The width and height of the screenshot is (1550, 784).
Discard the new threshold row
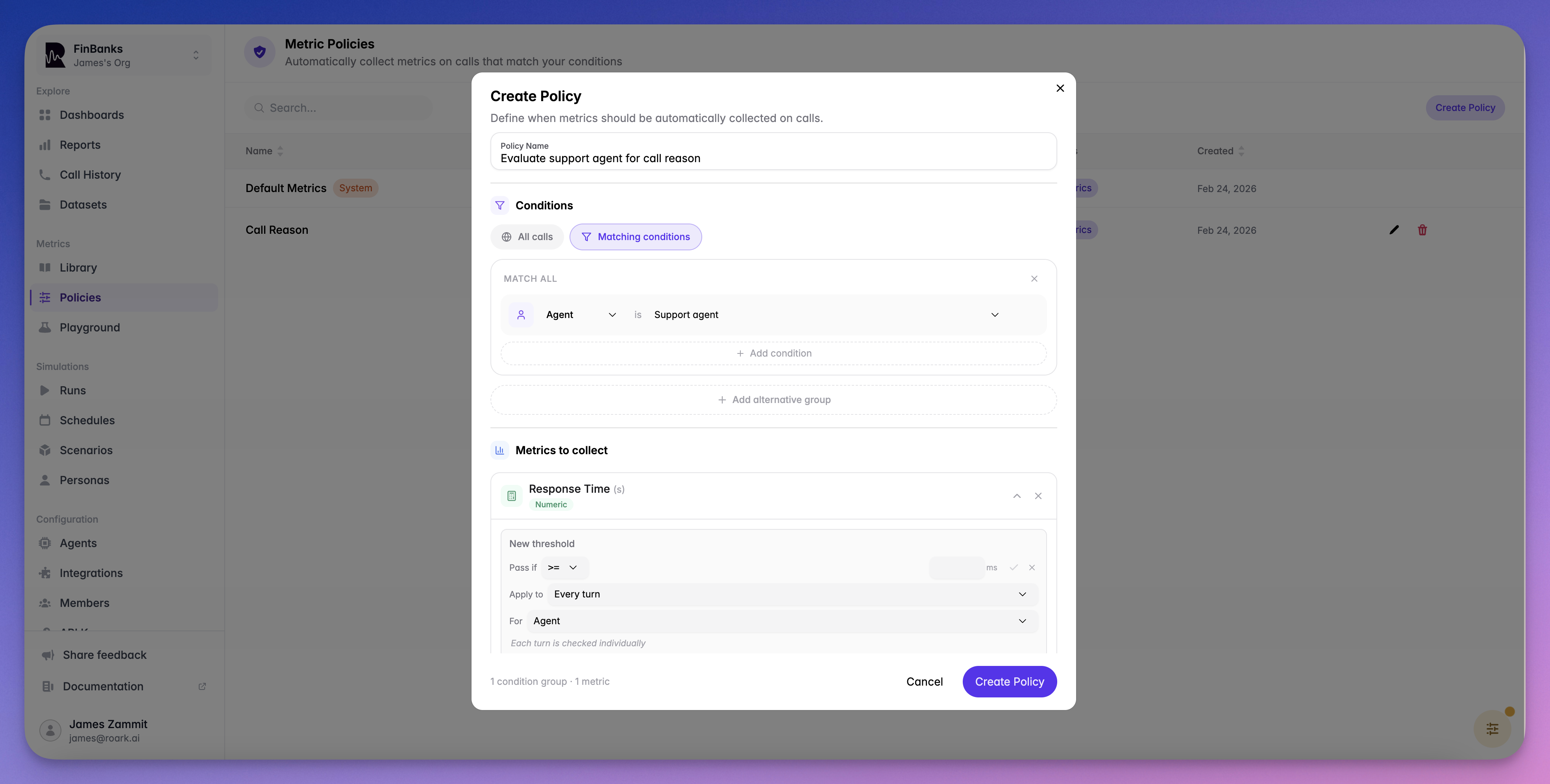(1032, 568)
